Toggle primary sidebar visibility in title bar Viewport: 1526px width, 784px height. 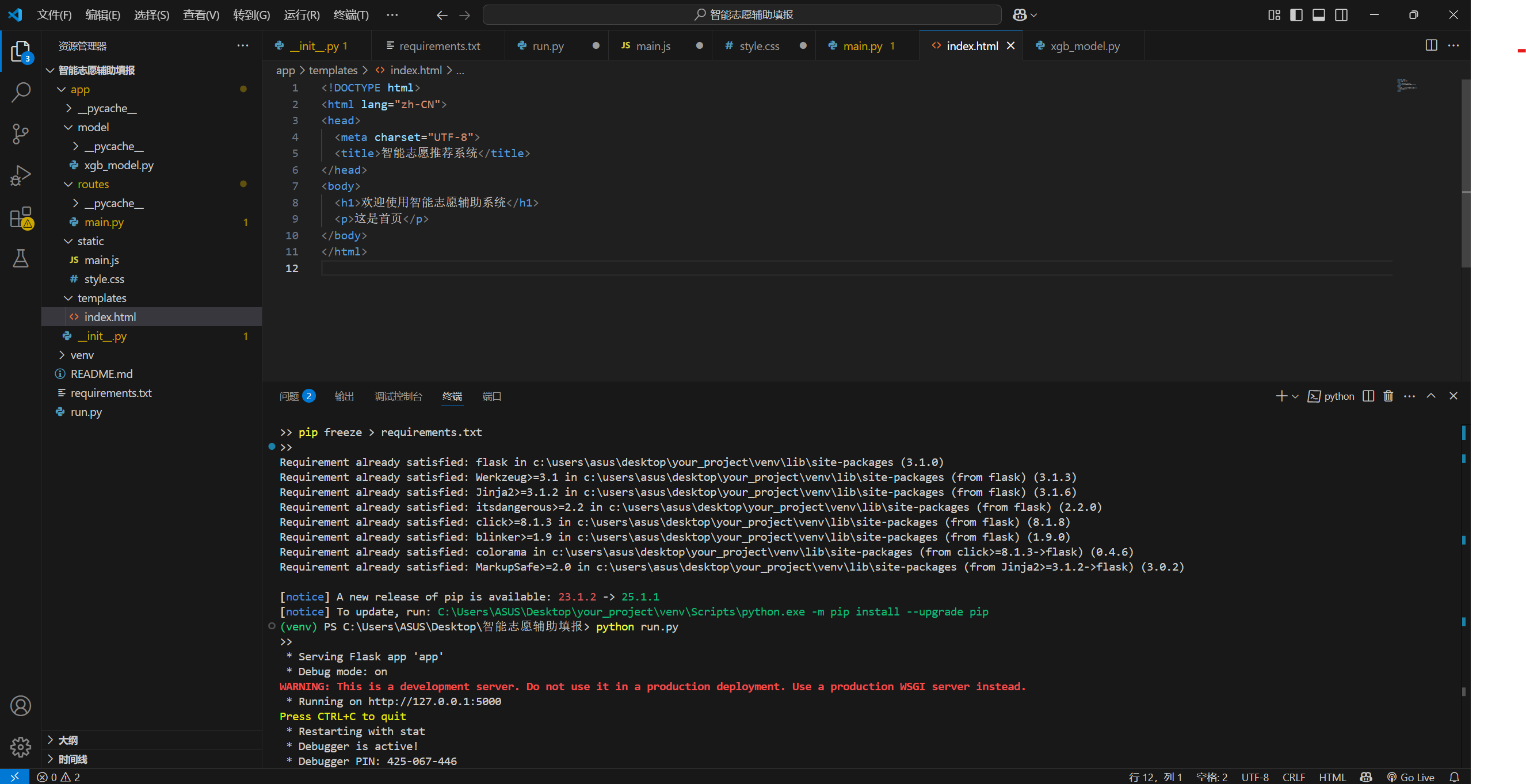1296,15
